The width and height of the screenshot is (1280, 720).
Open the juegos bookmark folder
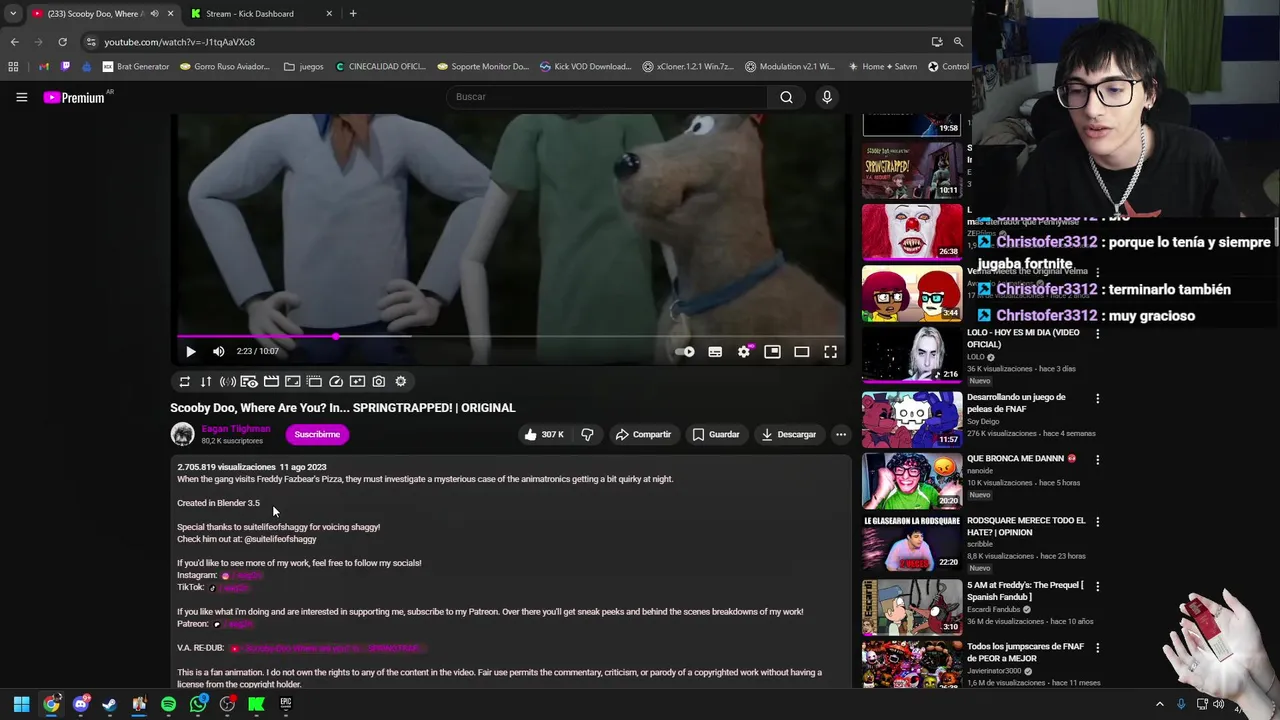[304, 67]
